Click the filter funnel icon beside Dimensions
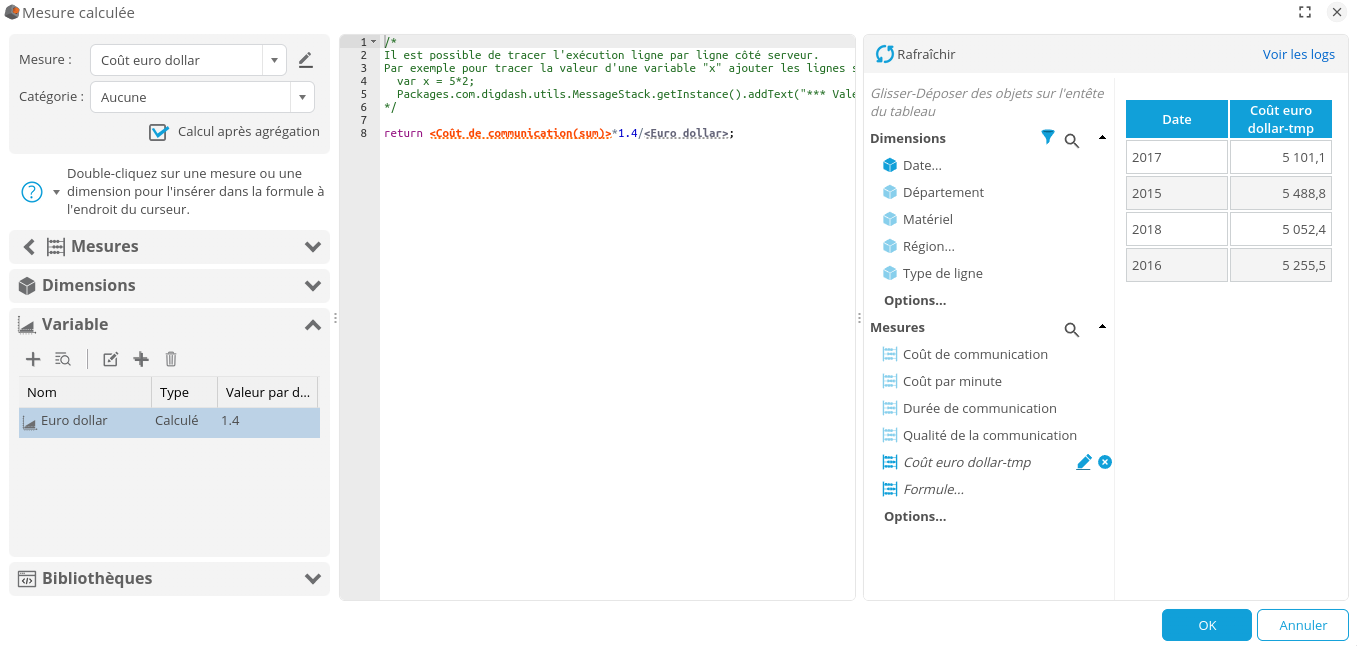 click(1047, 138)
